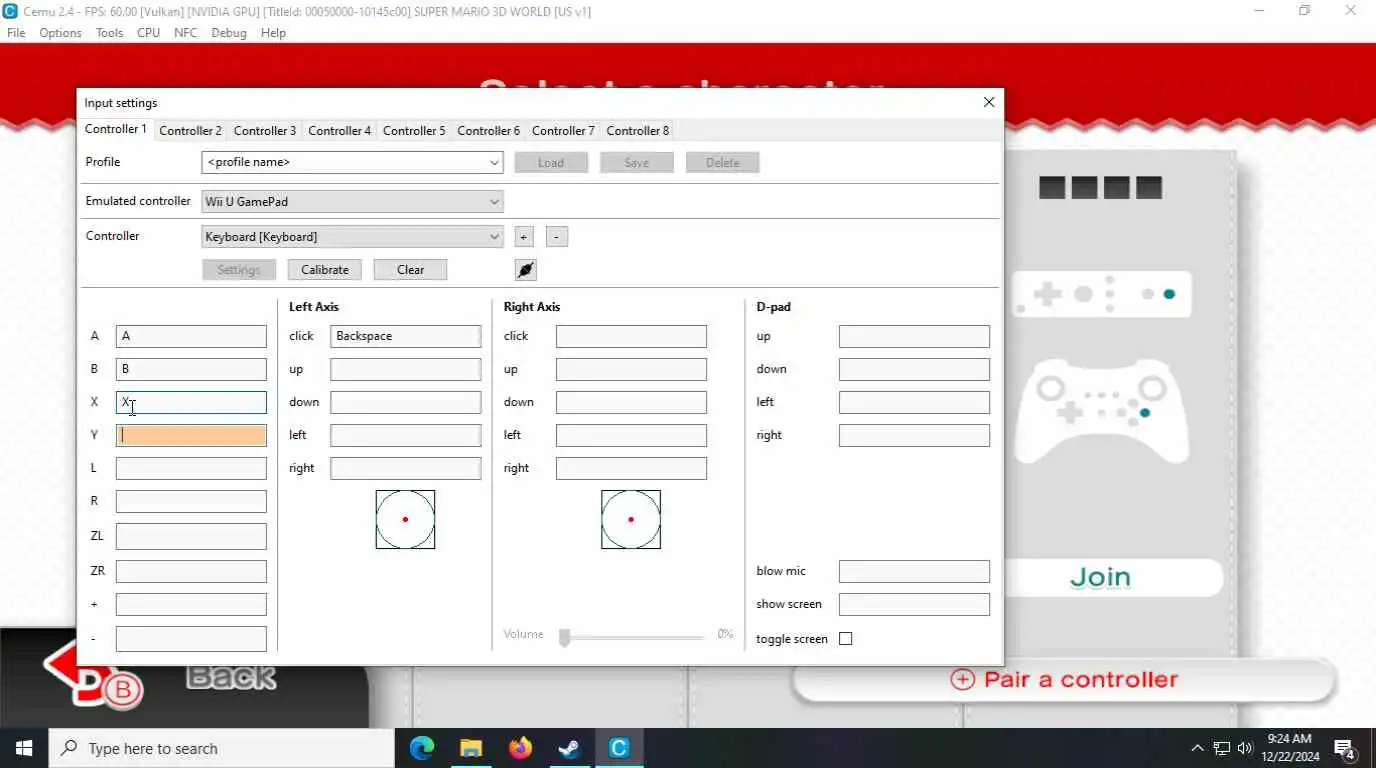
Task: Open the CPU menu
Action: coord(148,32)
